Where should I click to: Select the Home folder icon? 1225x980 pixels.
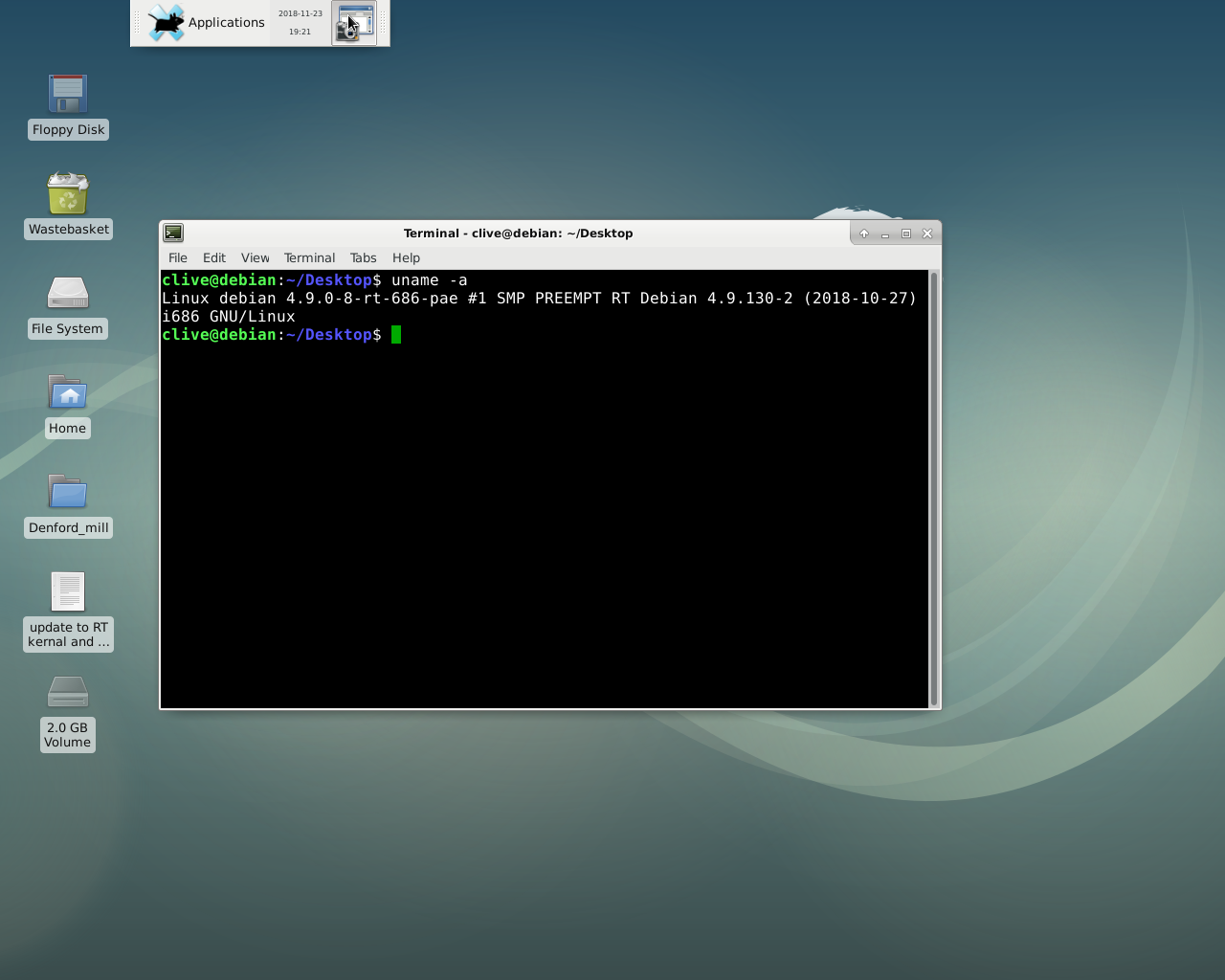[68, 392]
